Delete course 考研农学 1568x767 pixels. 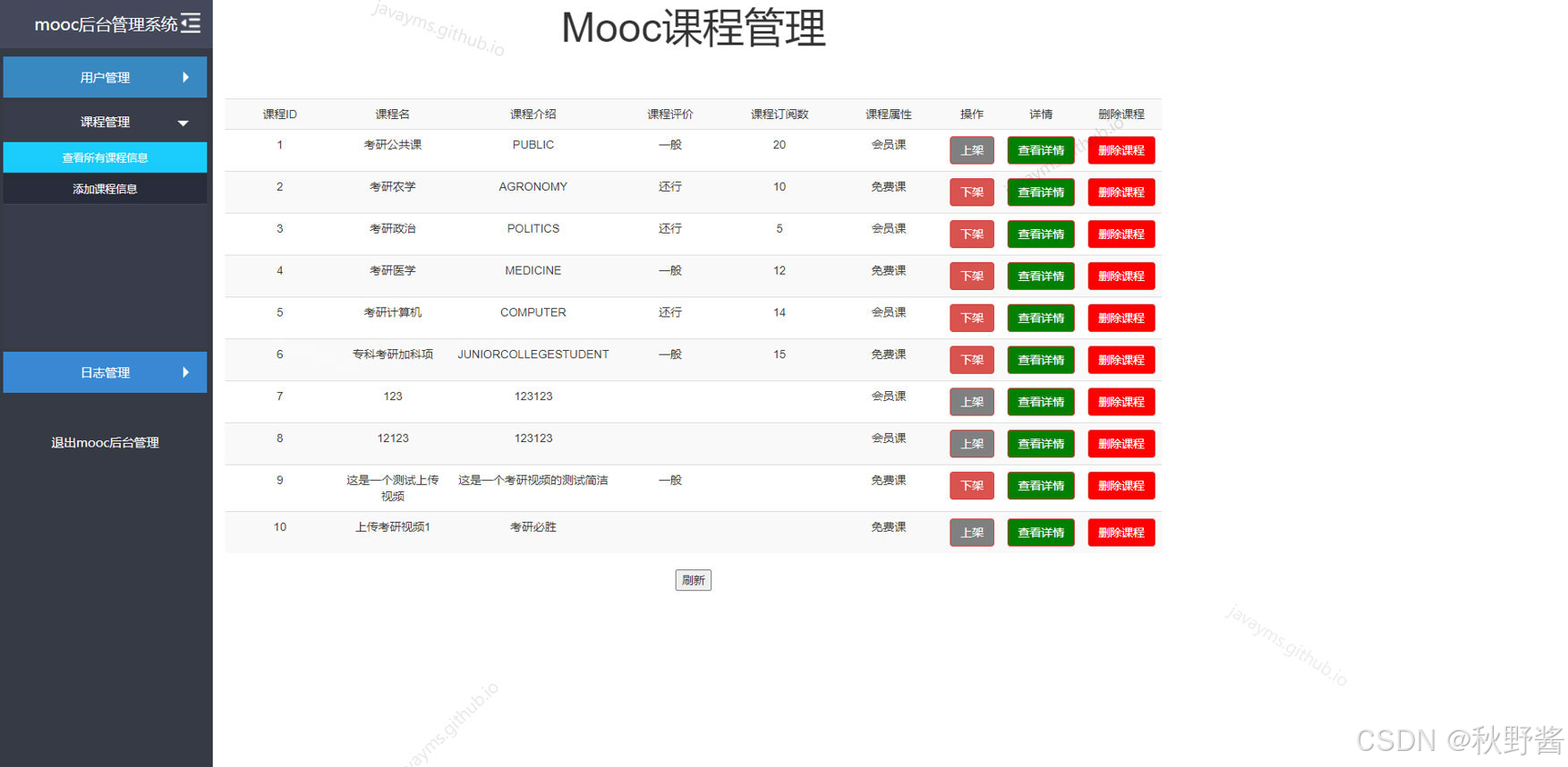coord(1121,192)
